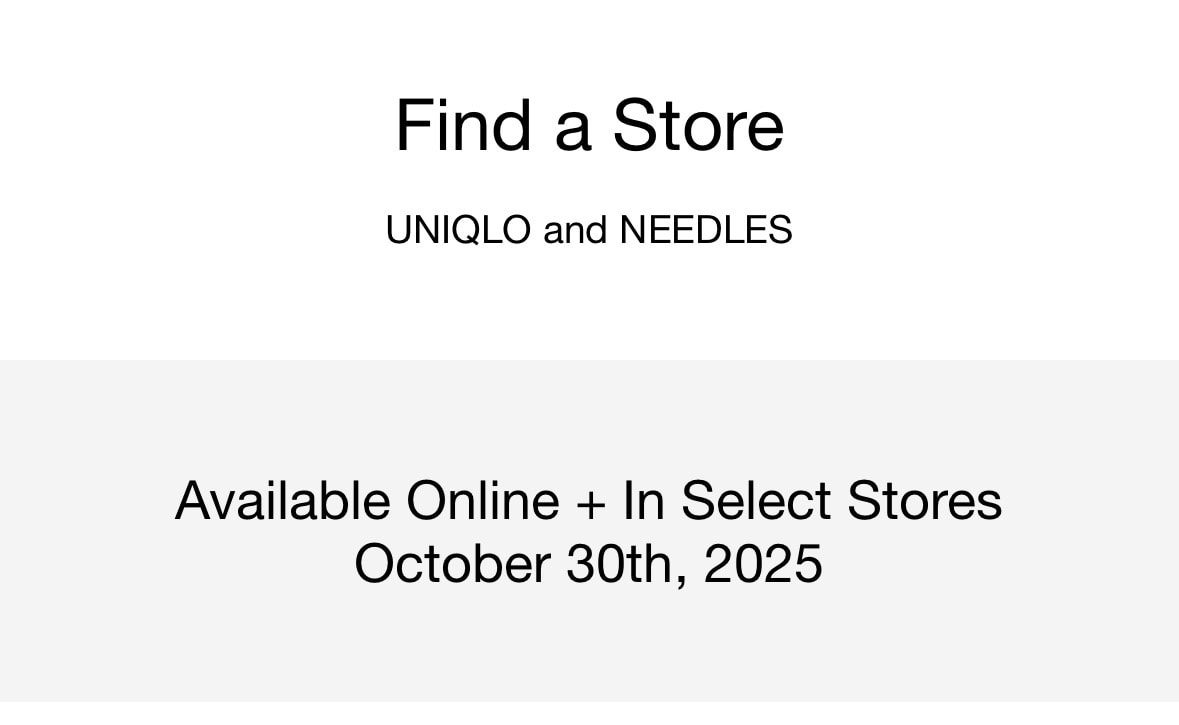Screen dimensions: 1179x725
Task: Click the word October in the date
Action: coord(452,563)
